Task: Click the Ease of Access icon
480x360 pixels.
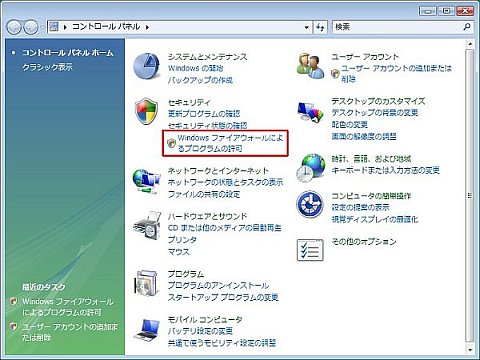Action: pos(310,204)
